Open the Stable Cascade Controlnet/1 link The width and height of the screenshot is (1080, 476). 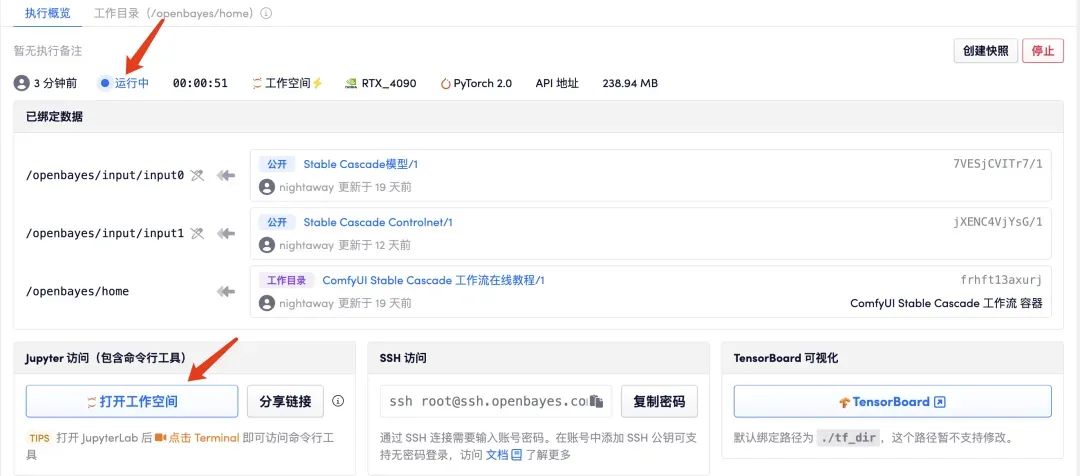tap(378, 222)
